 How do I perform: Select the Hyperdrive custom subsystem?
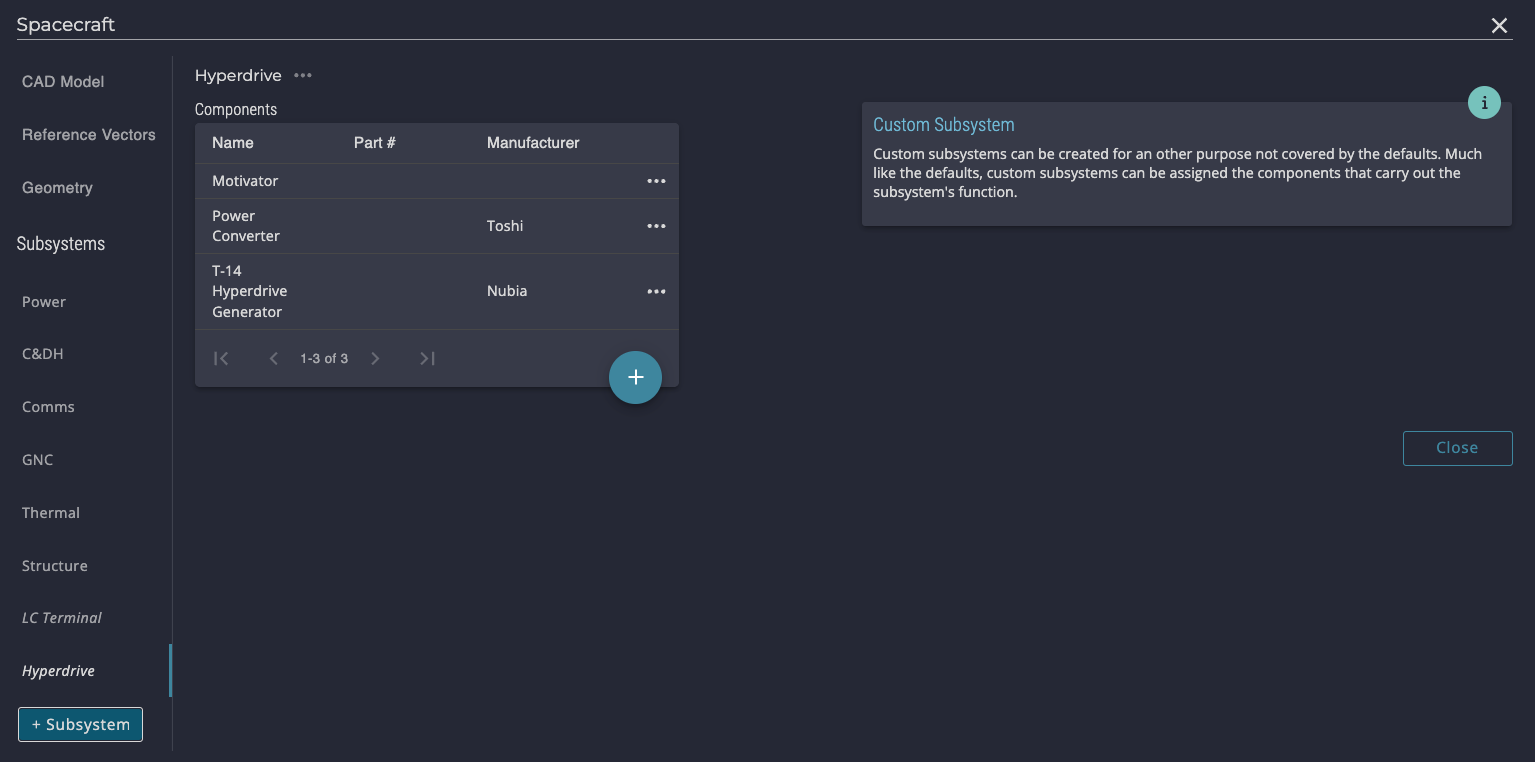58,671
